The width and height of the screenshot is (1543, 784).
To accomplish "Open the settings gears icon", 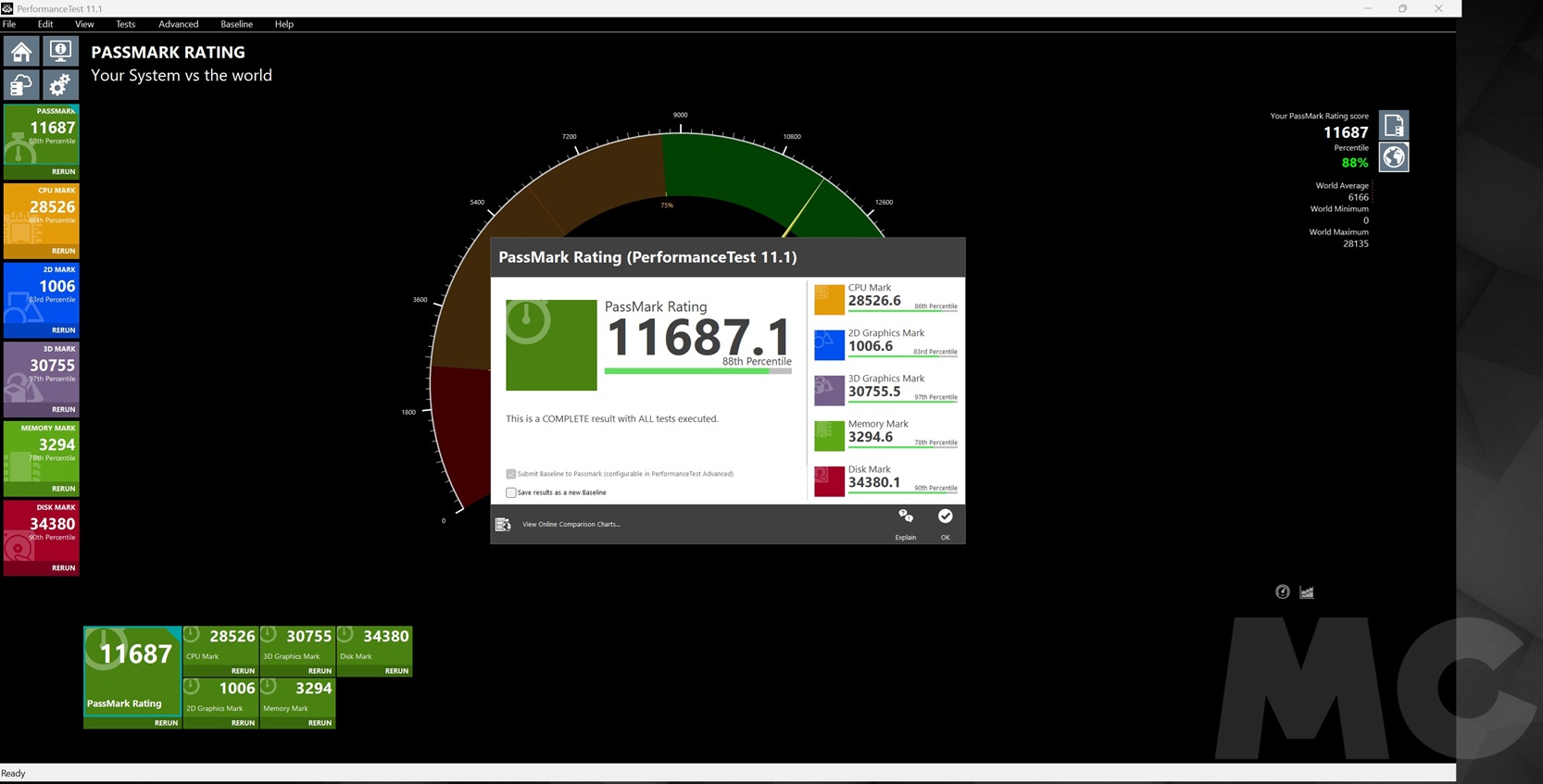I will click(60, 85).
